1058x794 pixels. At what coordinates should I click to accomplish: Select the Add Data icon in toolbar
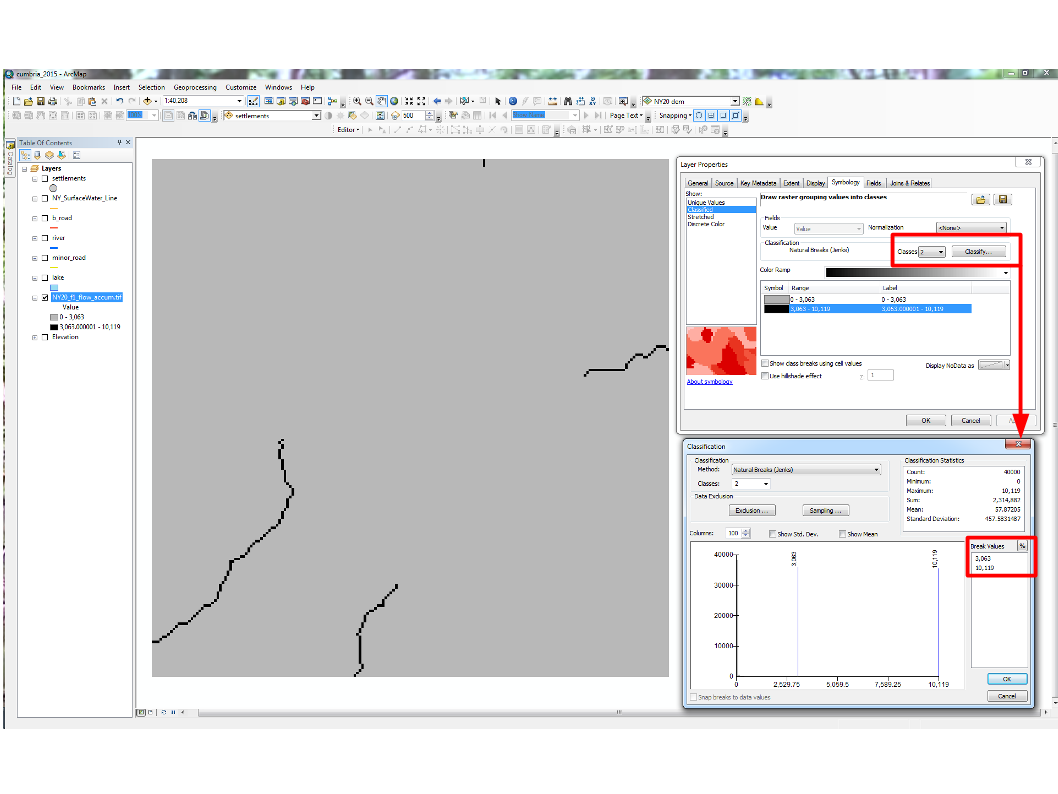[147, 101]
